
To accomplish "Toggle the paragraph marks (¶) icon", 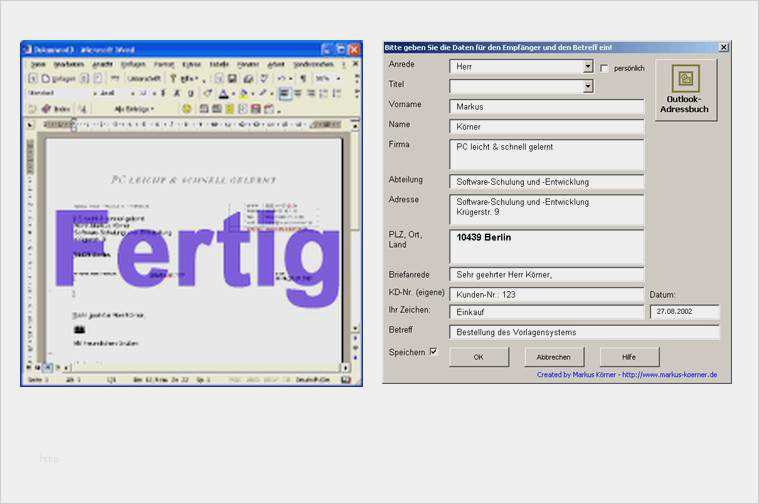I will click(x=303, y=78).
